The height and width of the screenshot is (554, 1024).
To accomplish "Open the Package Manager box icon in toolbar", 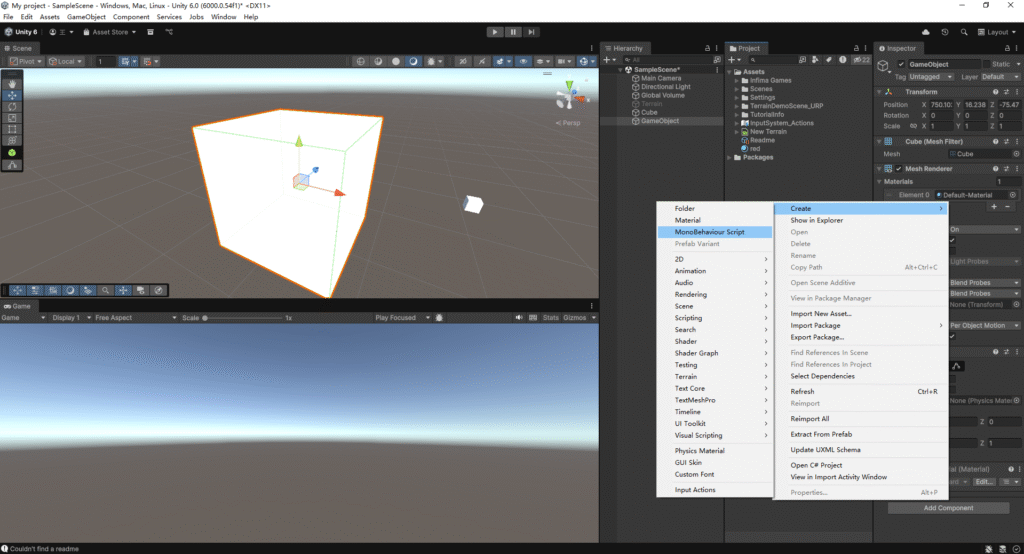I will (x=150, y=32).
